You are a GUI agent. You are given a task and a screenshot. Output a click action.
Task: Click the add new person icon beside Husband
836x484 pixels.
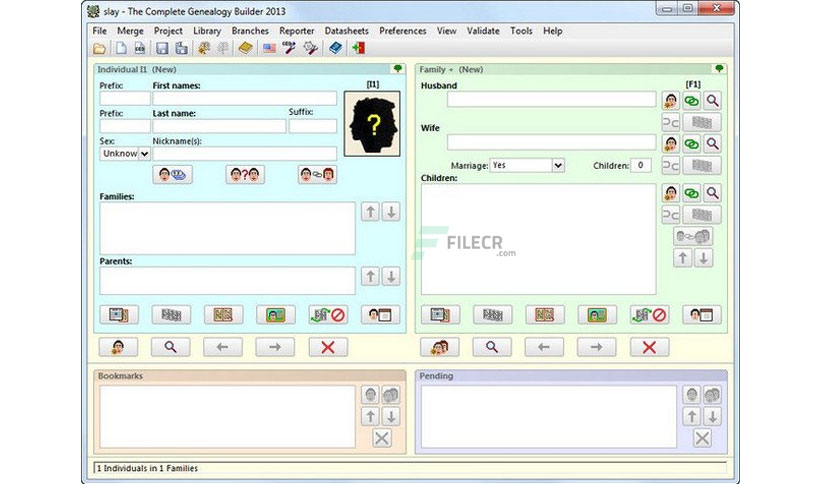click(x=671, y=101)
